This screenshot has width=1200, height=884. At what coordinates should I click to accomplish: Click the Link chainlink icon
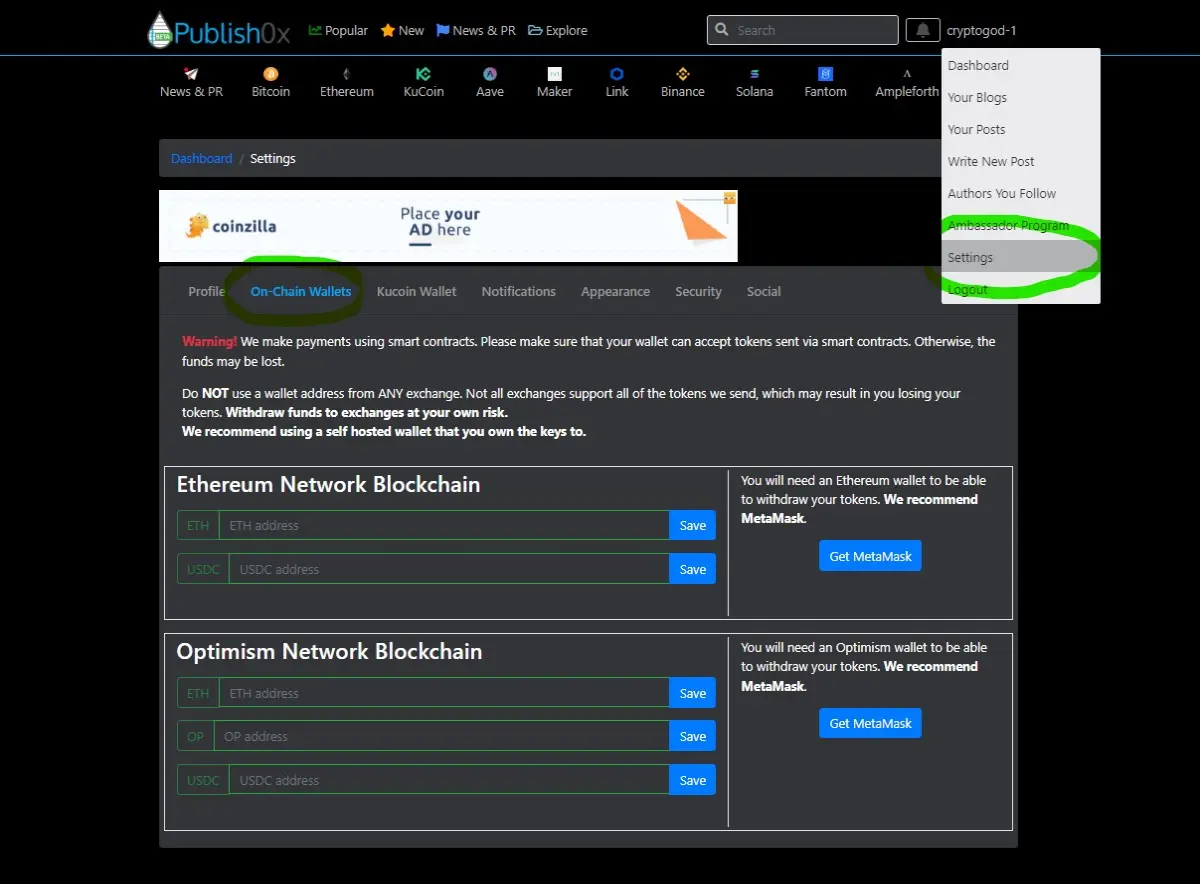pyautogui.click(x=617, y=74)
